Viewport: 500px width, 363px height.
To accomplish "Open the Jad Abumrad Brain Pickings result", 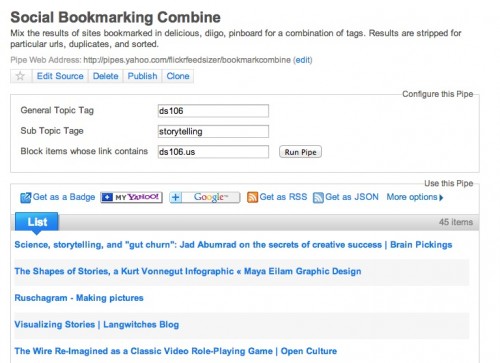I will (x=233, y=245).
